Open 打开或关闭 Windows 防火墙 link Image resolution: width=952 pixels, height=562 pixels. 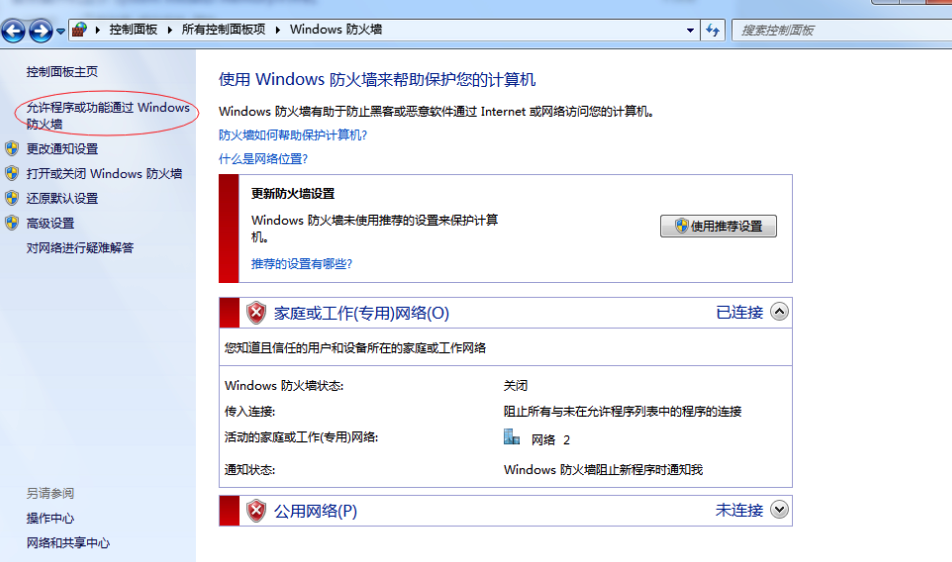[x=104, y=174]
